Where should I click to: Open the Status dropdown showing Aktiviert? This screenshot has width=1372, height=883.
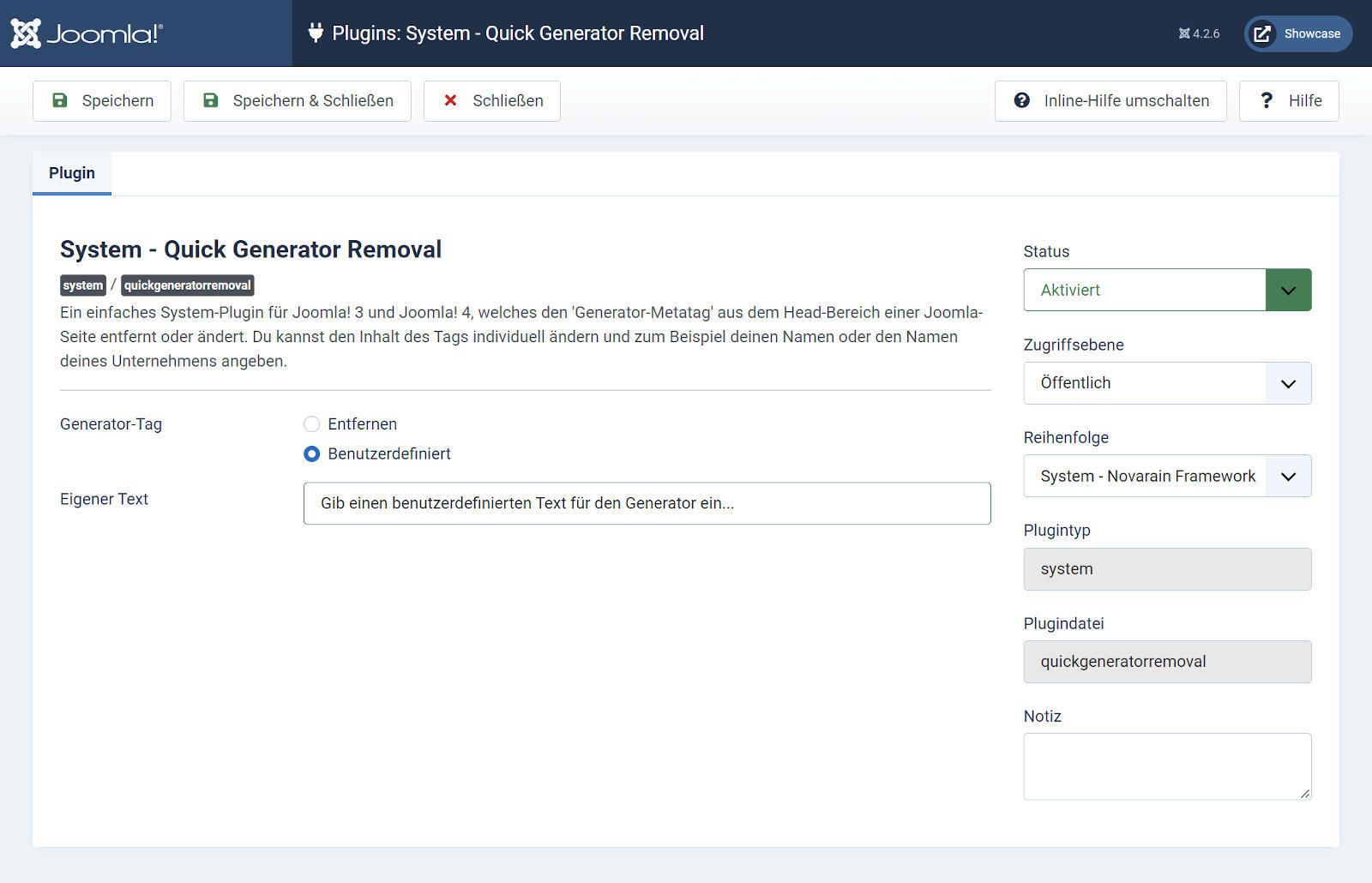pyautogui.click(x=1166, y=290)
